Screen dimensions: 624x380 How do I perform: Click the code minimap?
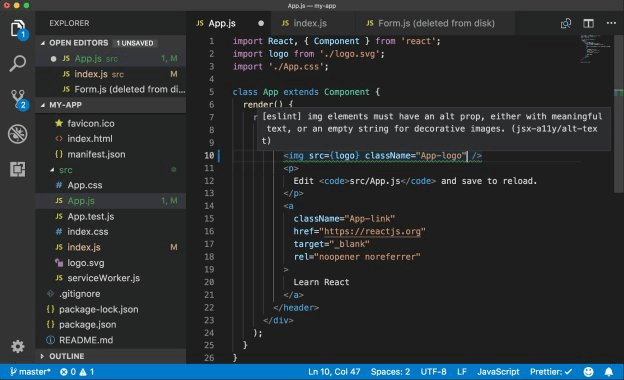[x=595, y=49]
